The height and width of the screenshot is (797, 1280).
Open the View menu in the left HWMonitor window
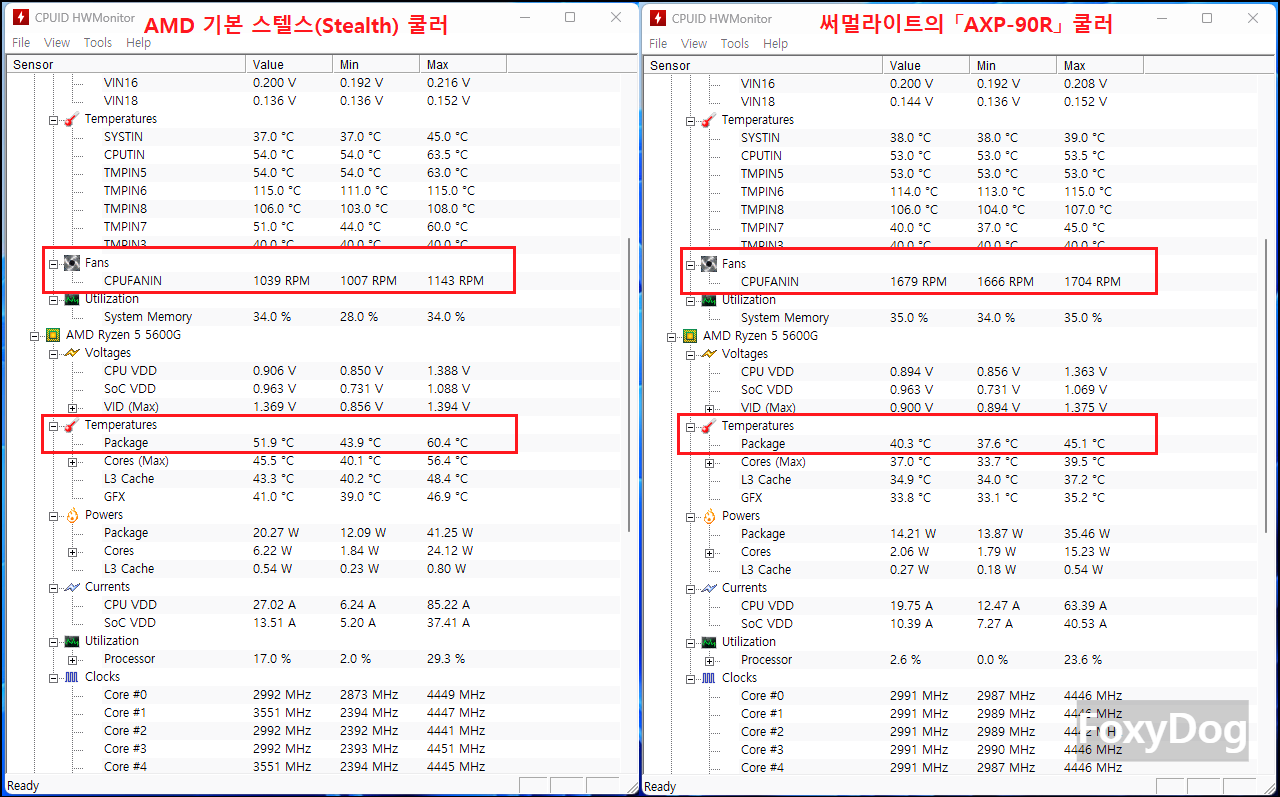click(x=57, y=43)
